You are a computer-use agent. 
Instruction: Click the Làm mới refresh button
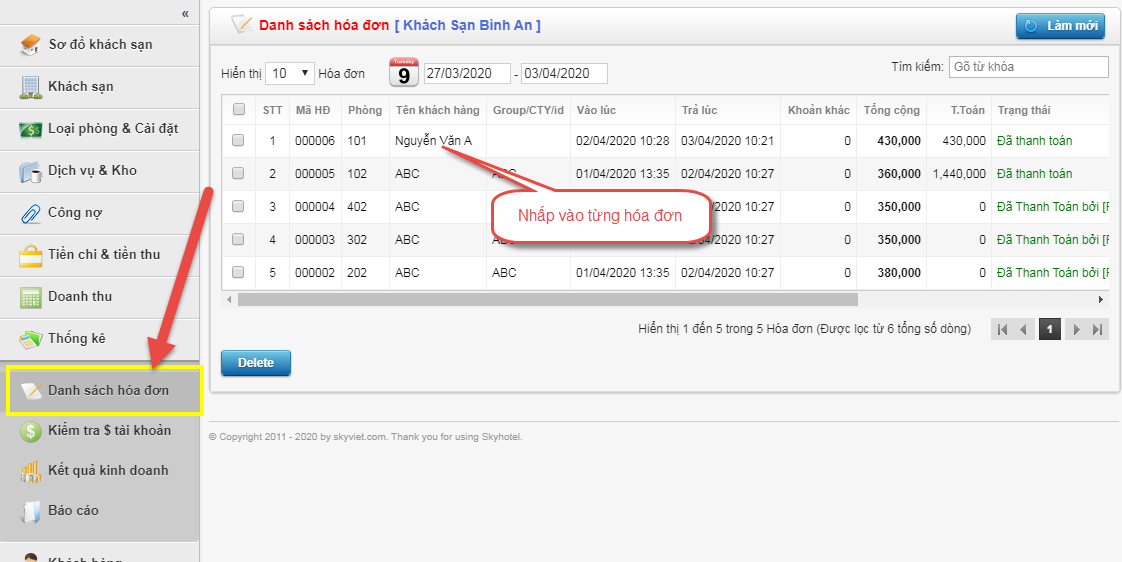[1060, 26]
